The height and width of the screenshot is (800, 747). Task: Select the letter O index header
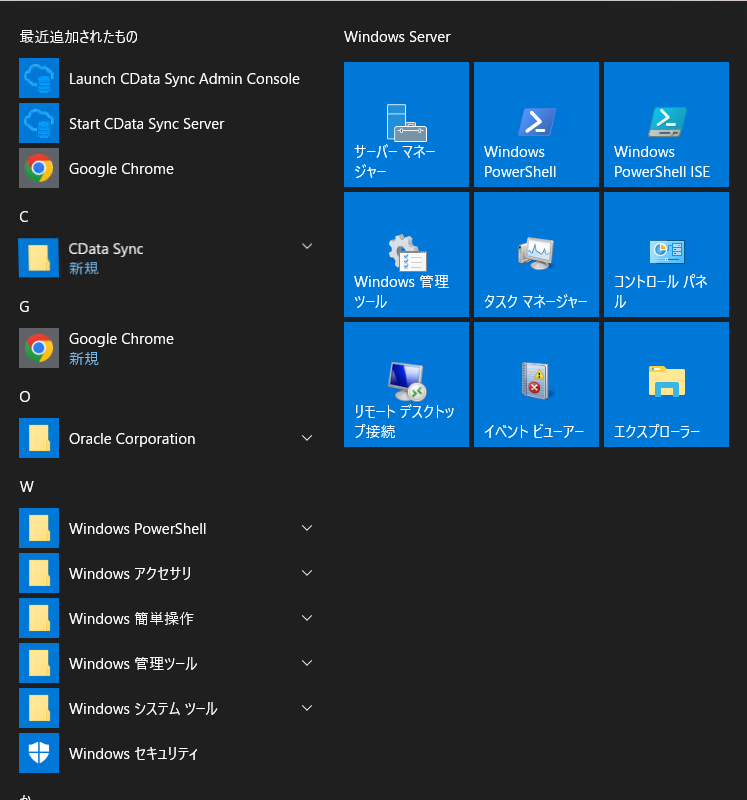click(24, 396)
